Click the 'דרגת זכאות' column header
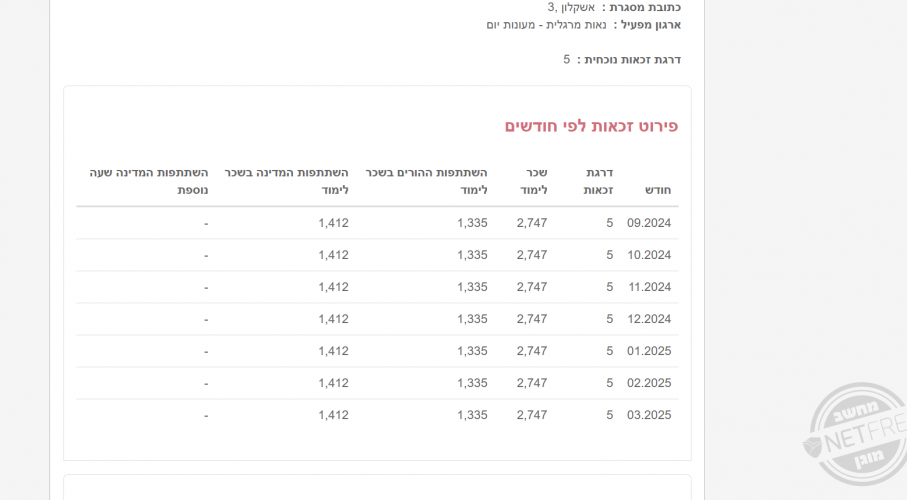Screen dimensions: 907x500 pos(598,181)
